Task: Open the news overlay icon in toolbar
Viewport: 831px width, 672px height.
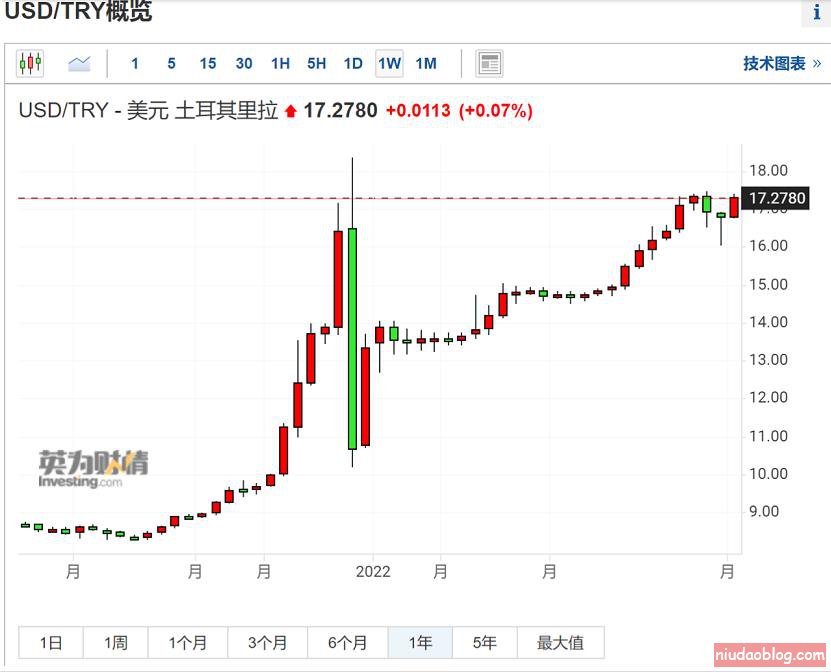Action: (x=489, y=64)
